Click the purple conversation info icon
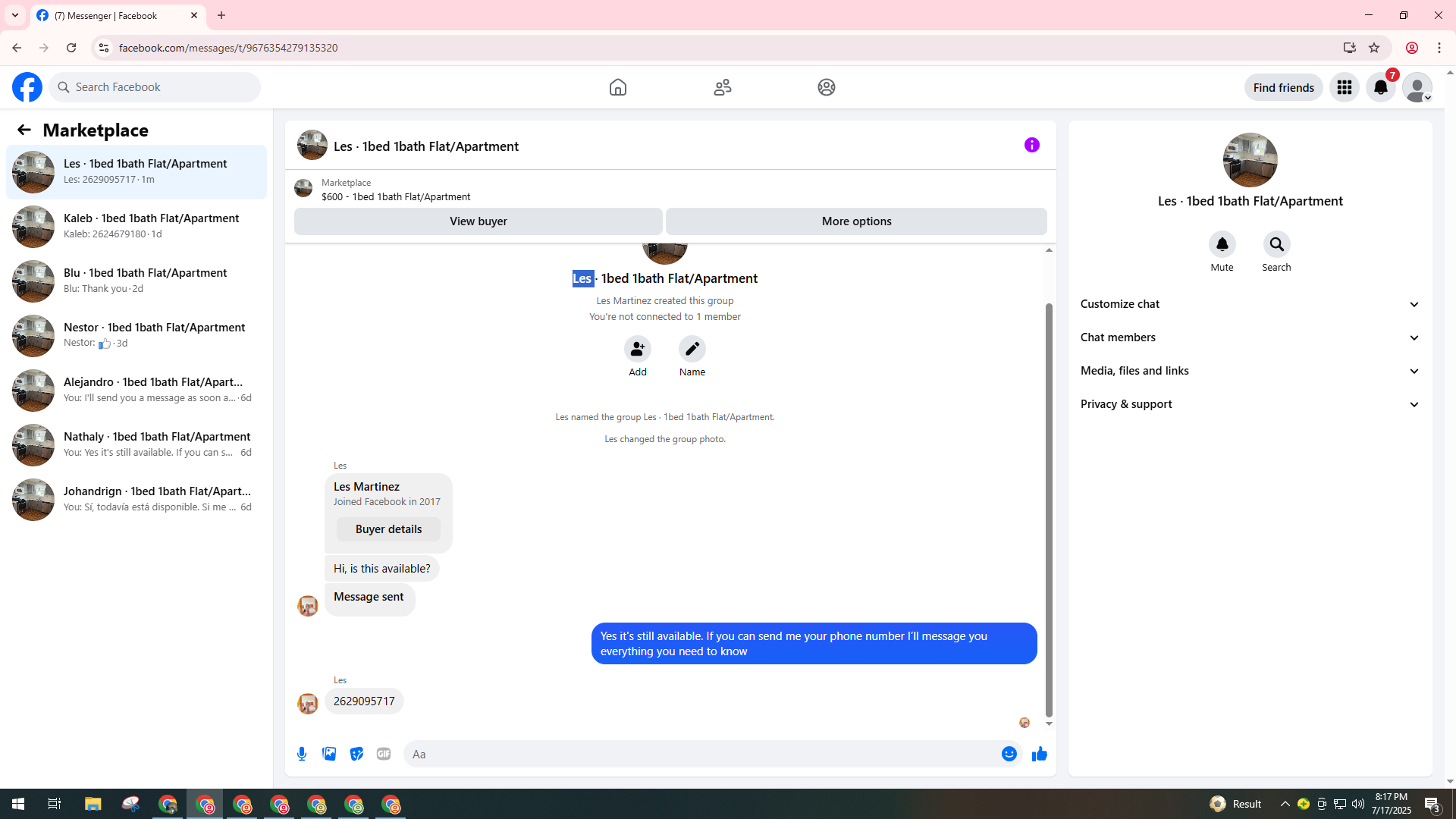1456x819 pixels. [x=1031, y=145]
